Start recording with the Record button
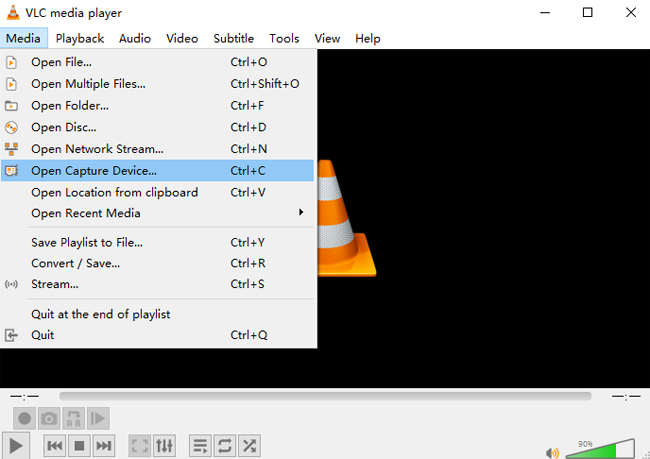 [x=24, y=418]
